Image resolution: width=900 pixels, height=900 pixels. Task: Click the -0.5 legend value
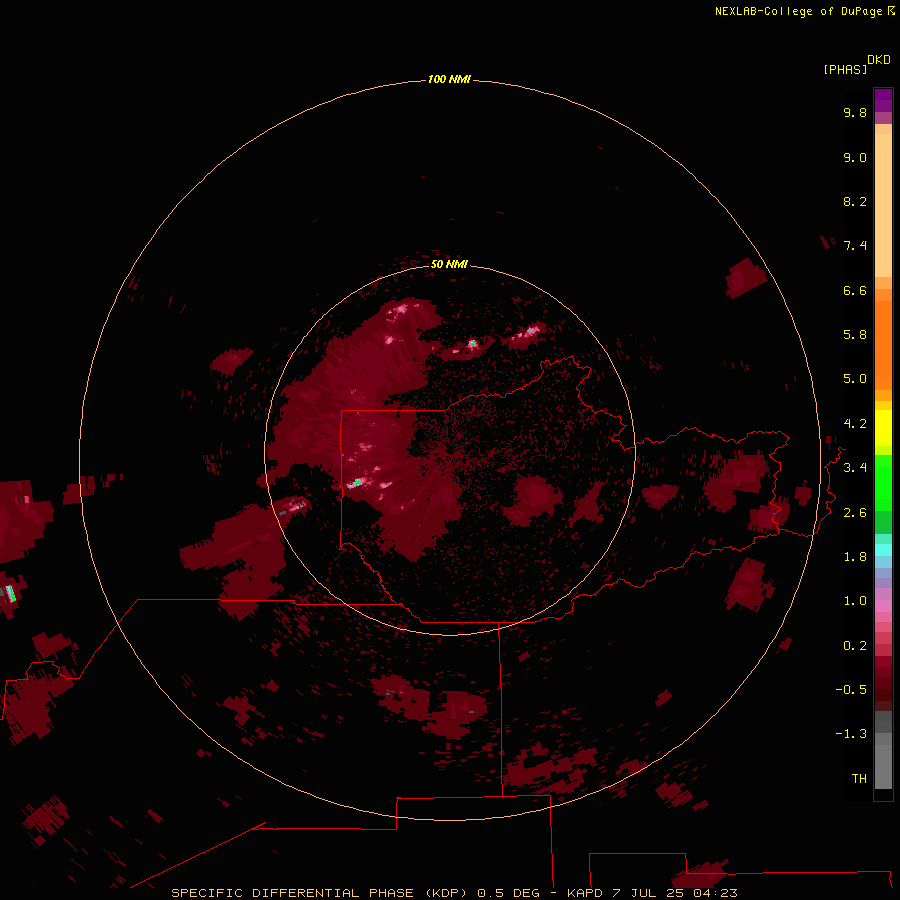[851, 690]
